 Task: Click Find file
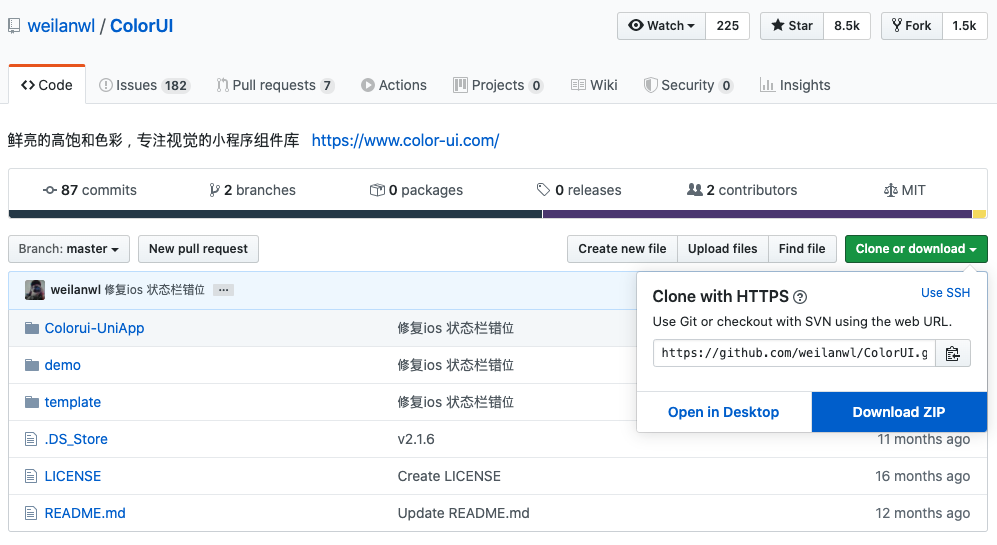coord(802,249)
